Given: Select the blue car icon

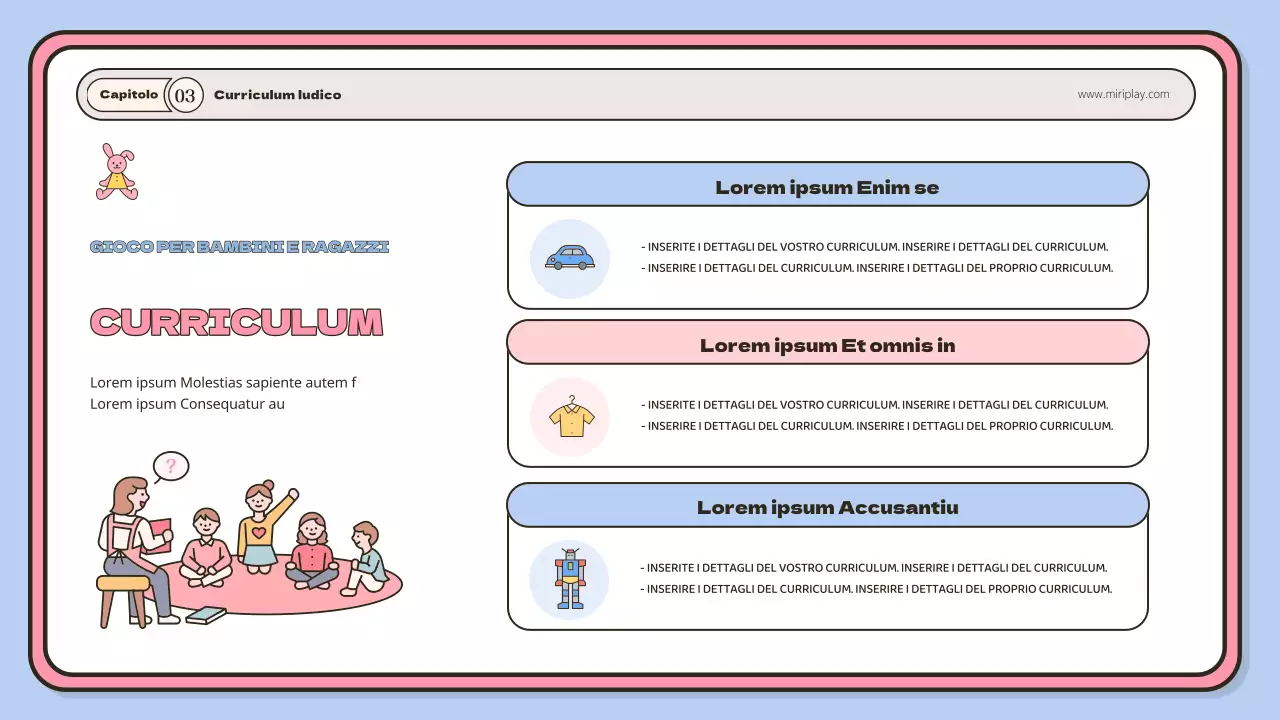Looking at the screenshot, I should [569, 258].
